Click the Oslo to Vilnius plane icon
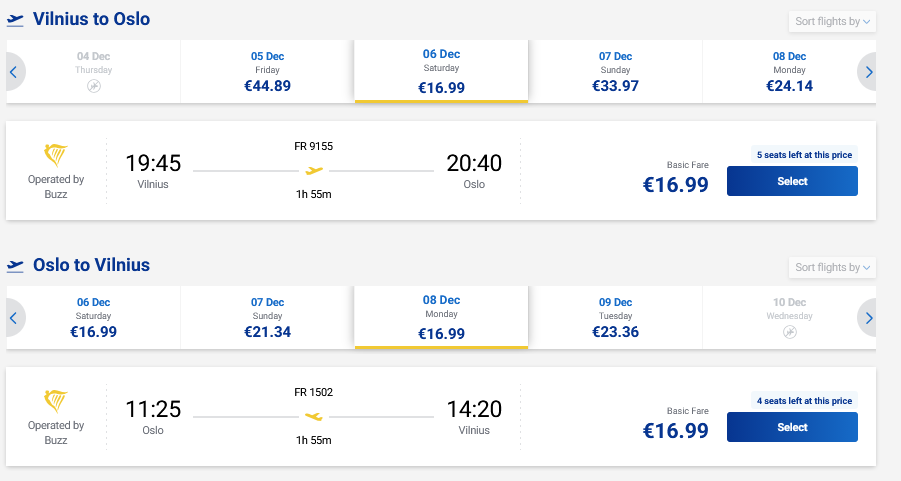This screenshot has width=901, height=481. (x=15, y=266)
